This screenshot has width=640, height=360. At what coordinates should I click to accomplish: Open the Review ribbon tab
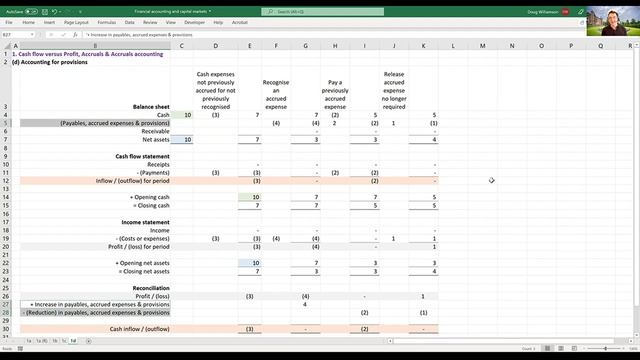(x=150, y=22)
